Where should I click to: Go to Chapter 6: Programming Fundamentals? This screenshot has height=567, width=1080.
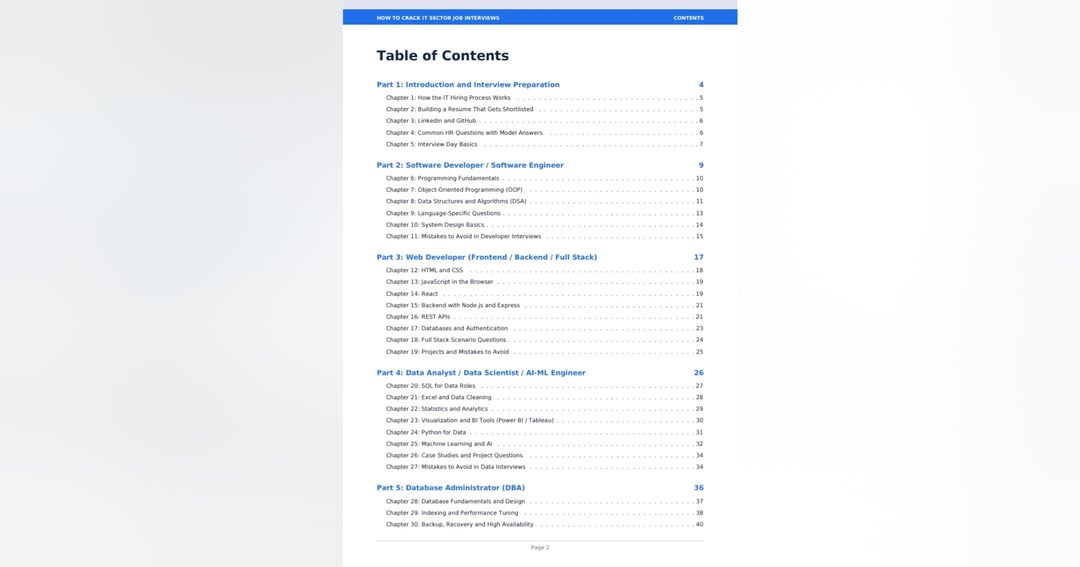(x=442, y=178)
